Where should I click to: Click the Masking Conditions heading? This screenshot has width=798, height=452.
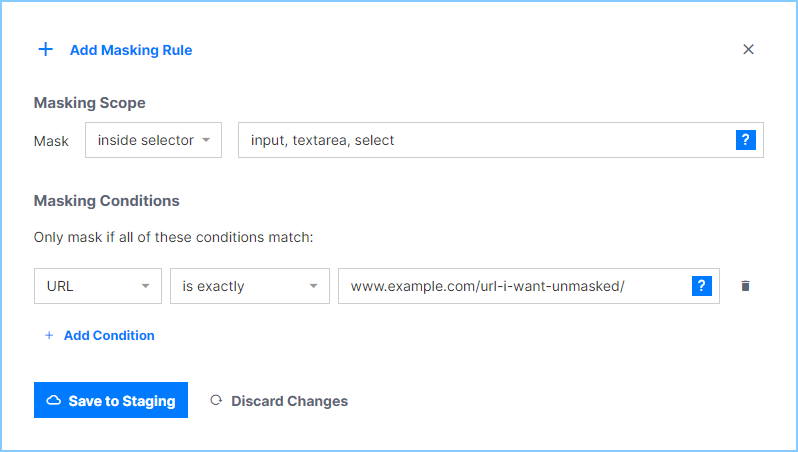(107, 201)
